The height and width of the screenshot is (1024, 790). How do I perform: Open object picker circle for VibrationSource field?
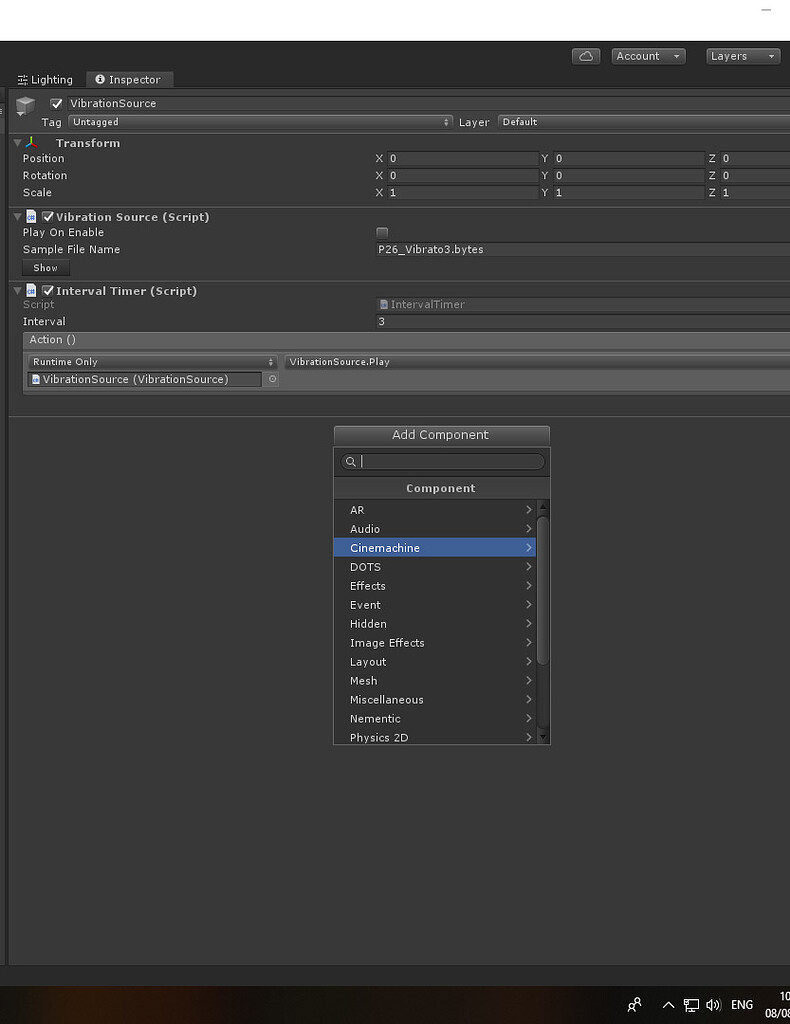[x=272, y=379]
